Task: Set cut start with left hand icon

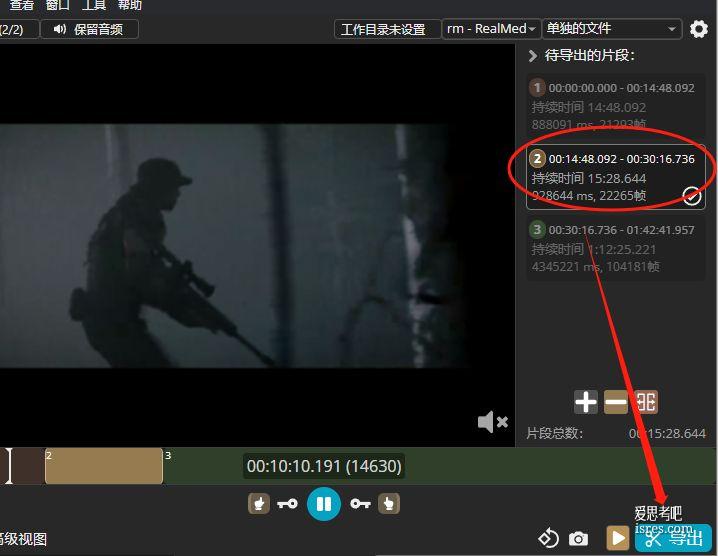Action: [259, 504]
